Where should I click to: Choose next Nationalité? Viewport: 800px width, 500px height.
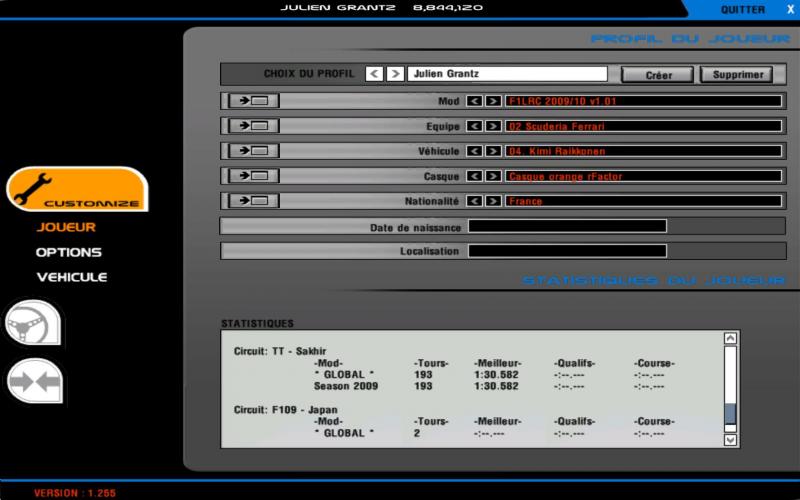click(x=493, y=201)
